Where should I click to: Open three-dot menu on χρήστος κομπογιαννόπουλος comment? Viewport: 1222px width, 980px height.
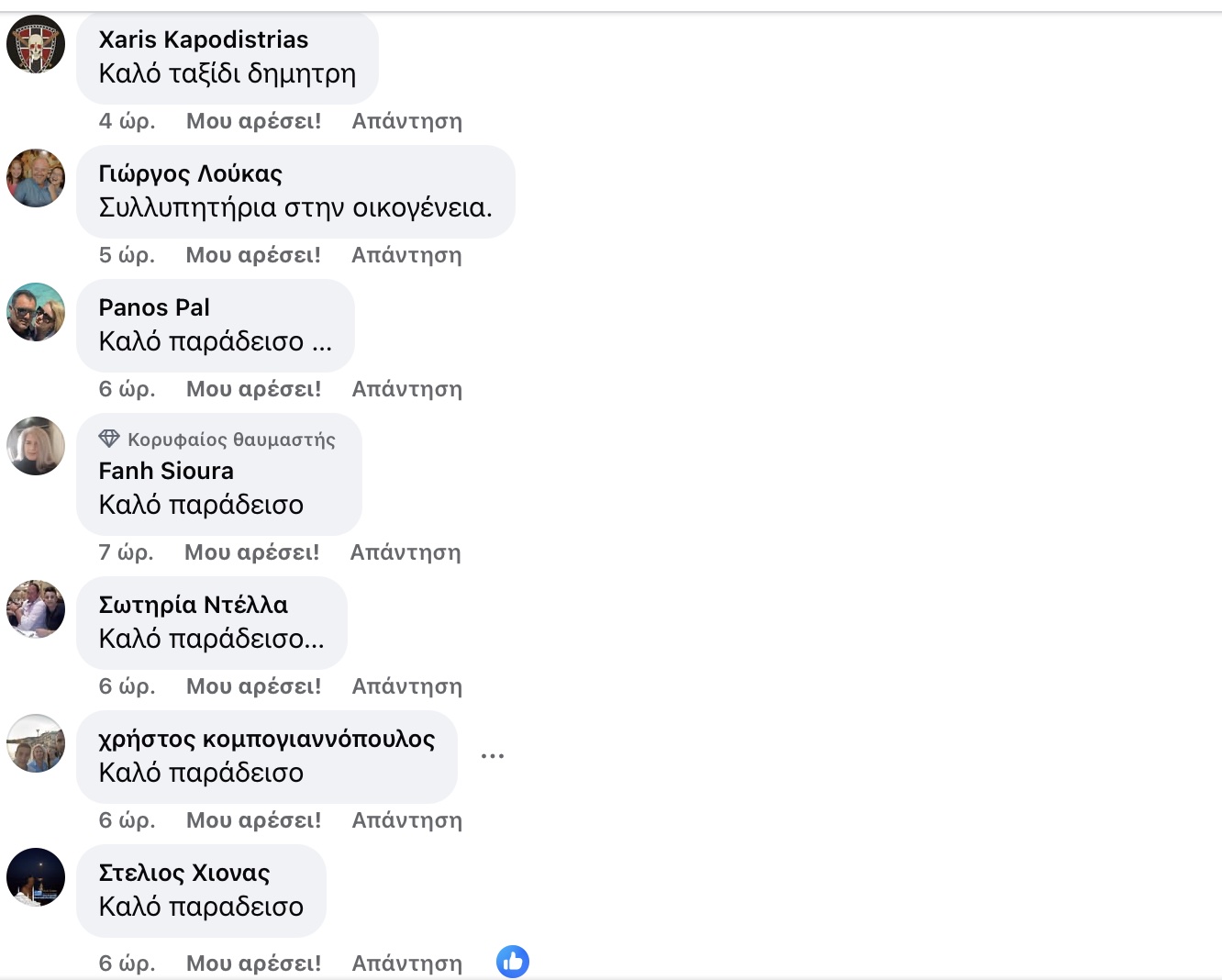click(x=493, y=756)
